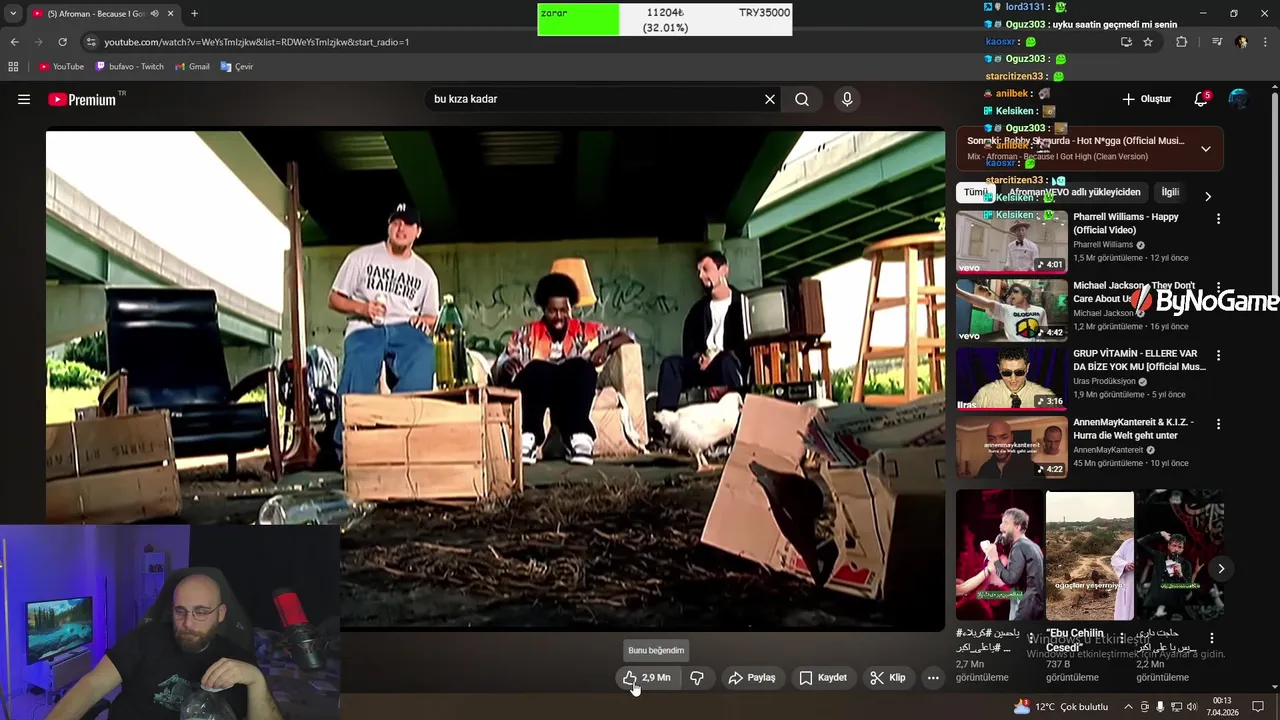Image resolution: width=1280 pixels, height=720 pixels.
Task: Open the Ebu Cehilin Cesedi short
Action: [x=1090, y=555]
